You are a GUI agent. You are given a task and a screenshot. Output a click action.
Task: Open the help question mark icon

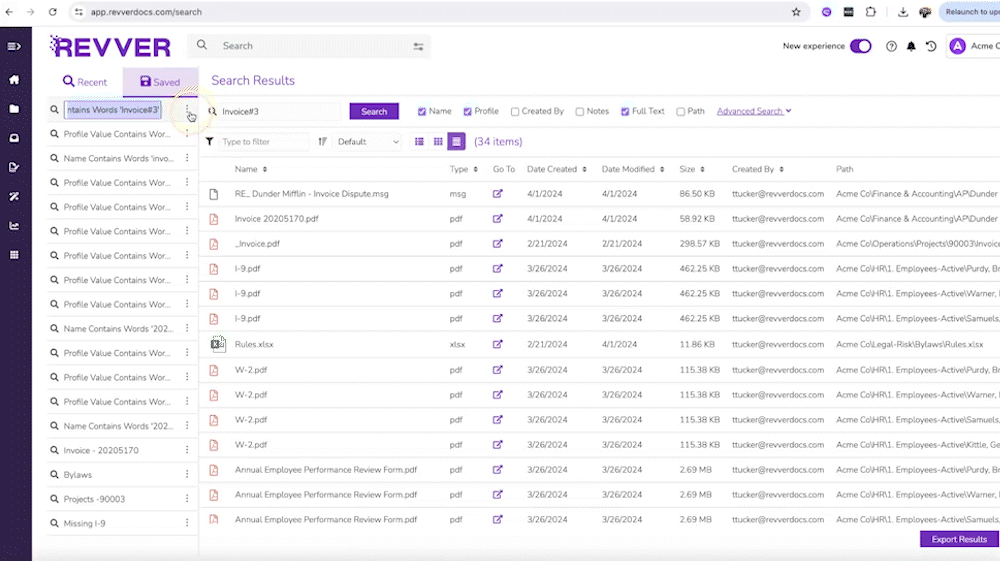892,46
